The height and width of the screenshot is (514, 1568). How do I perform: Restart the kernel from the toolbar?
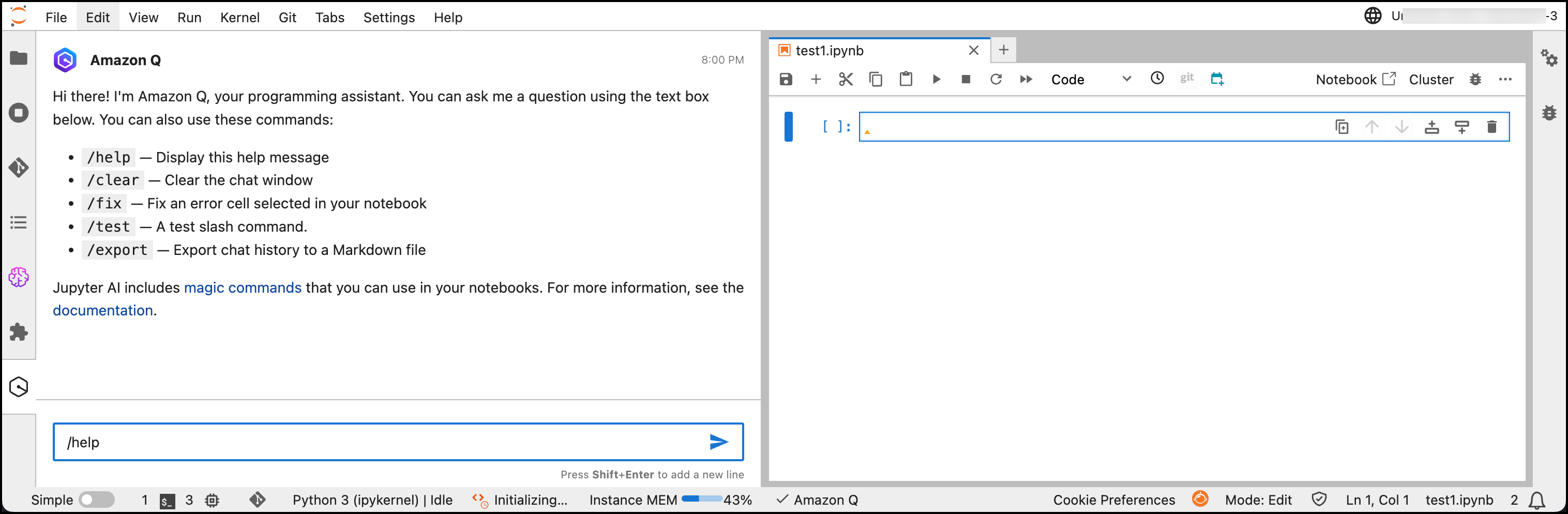coord(996,79)
